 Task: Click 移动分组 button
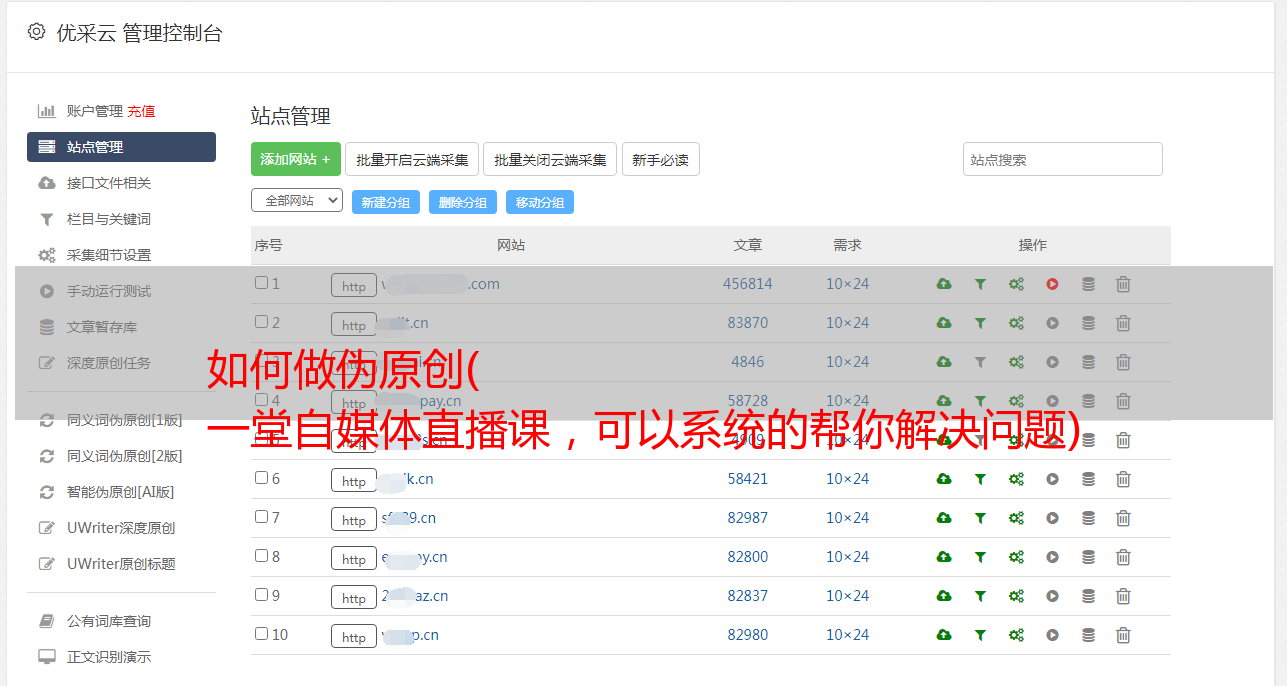click(x=540, y=202)
